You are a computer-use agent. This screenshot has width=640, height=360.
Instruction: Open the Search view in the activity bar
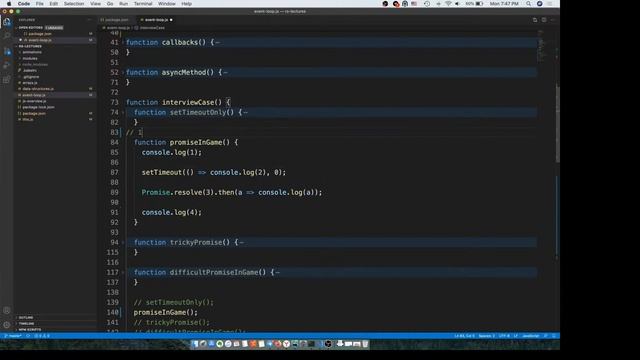(7, 36)
